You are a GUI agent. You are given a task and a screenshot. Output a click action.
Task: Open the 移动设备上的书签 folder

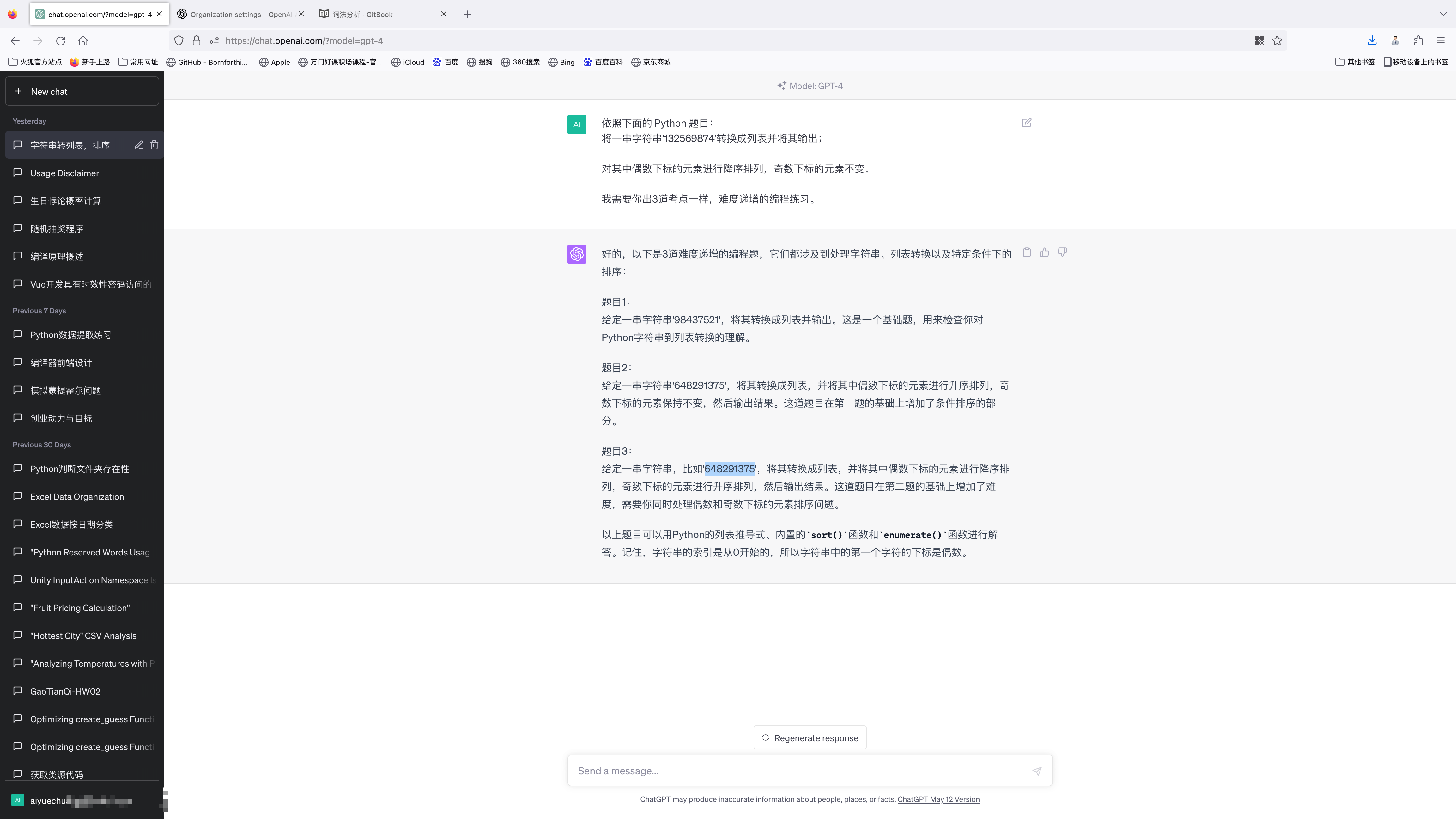click(x=1416, y=62)
